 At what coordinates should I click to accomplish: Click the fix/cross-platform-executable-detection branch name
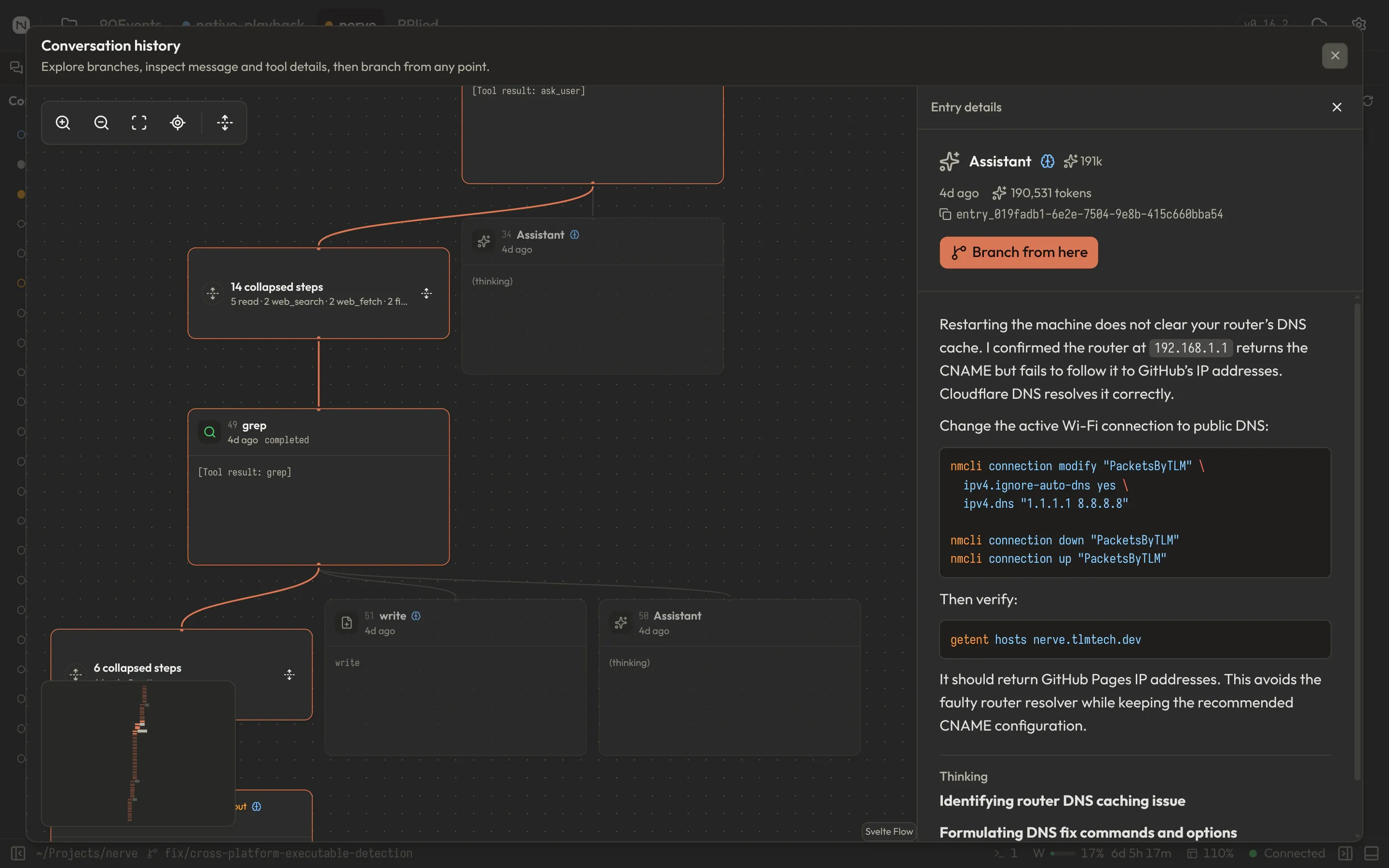(x=288, y=854)
